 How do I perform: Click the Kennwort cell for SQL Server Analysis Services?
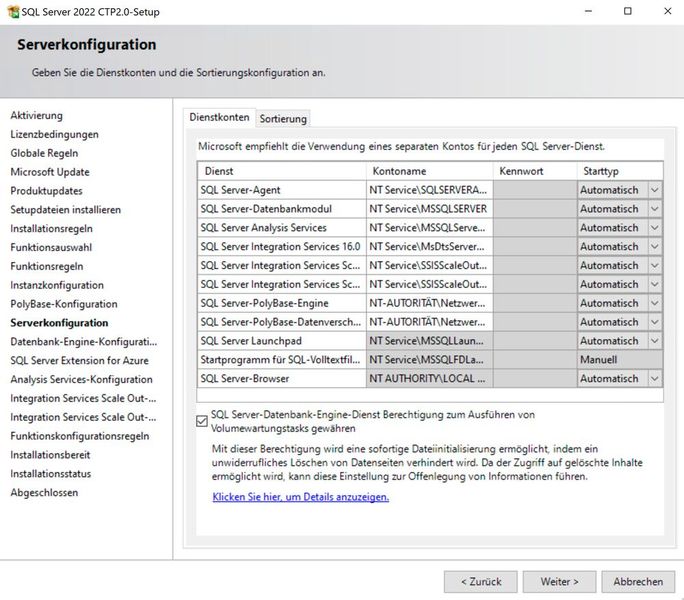click(x=535, y=228)
